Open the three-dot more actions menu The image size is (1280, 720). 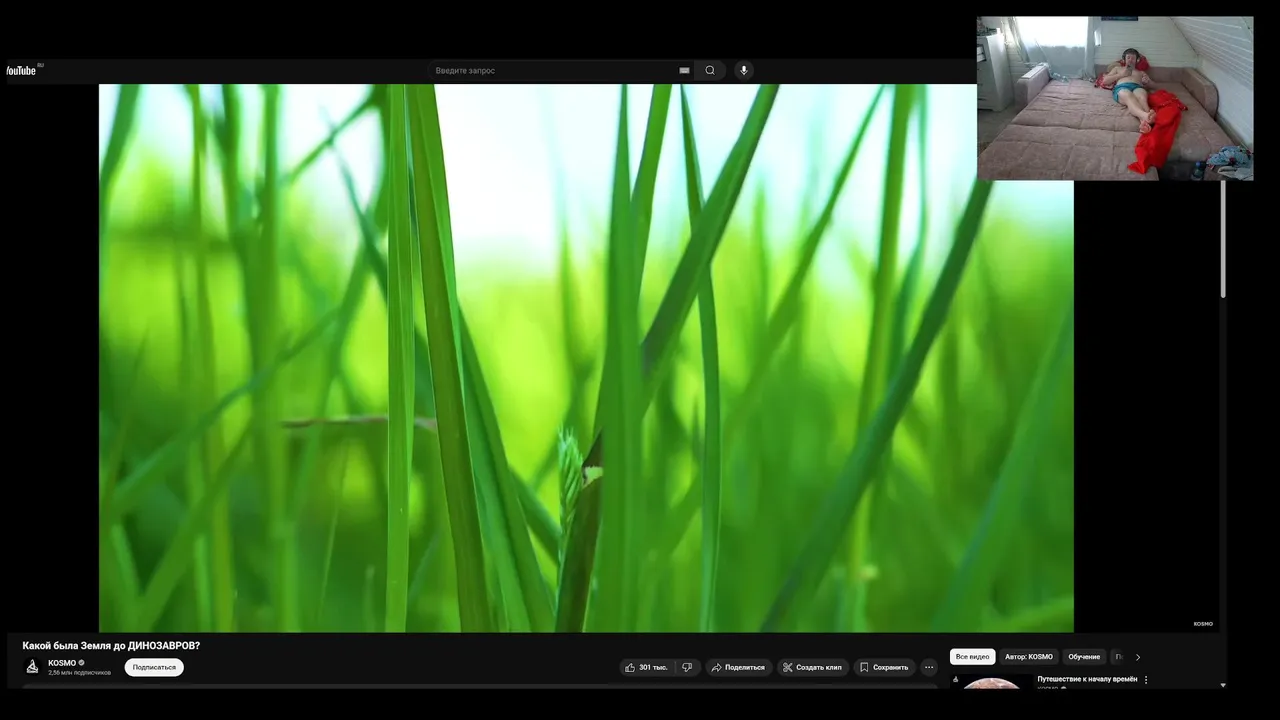tap(929, 667)
